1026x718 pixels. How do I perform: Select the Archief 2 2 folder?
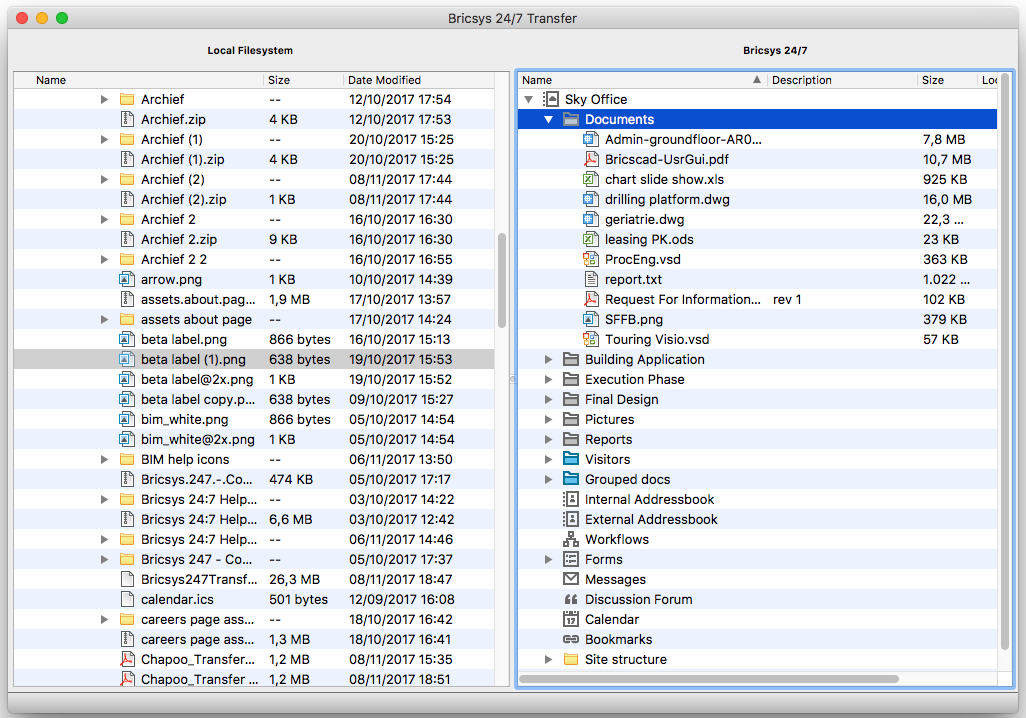click(254, 259)
